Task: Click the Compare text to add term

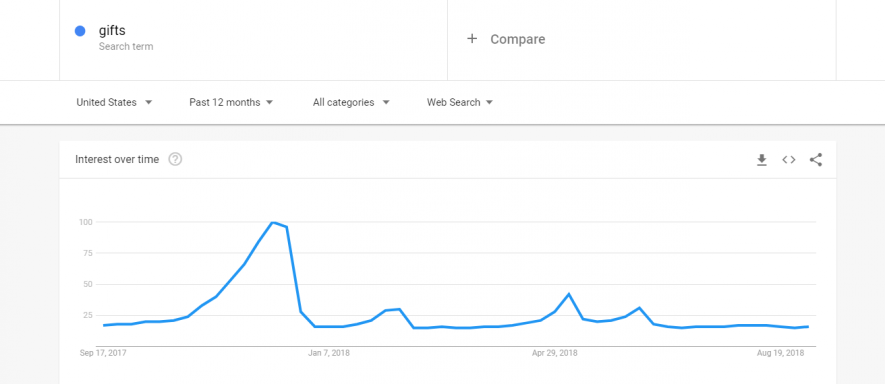Action: [x=518, y=39]
